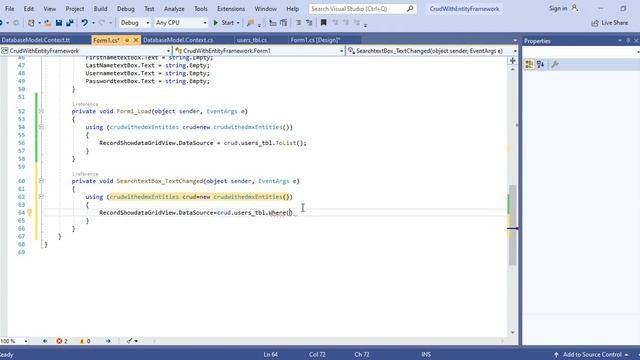640x360 pixels.
Task: Open the Extensions menu
Action: click(x=231, y=9)
